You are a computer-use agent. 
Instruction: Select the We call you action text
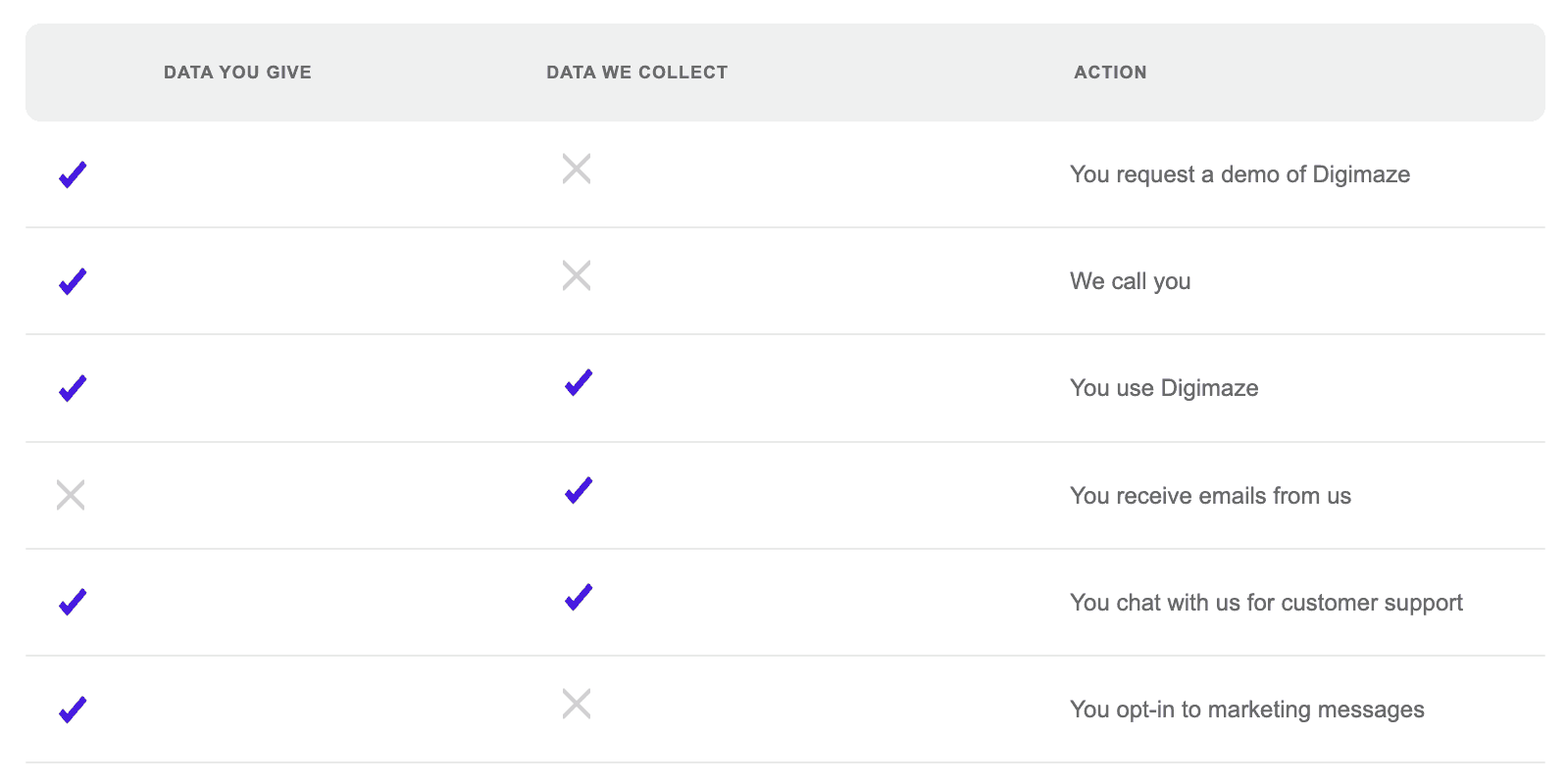[1131, 281]
